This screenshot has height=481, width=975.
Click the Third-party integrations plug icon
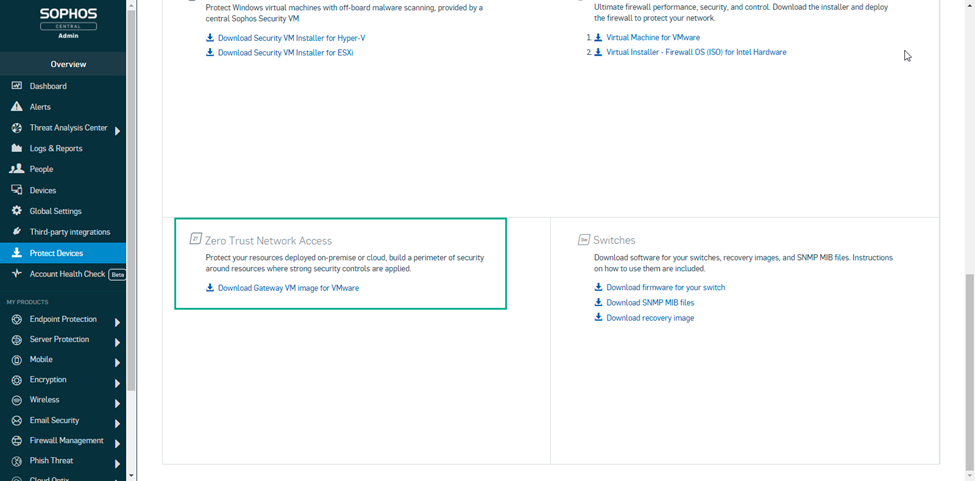(17, 232)
